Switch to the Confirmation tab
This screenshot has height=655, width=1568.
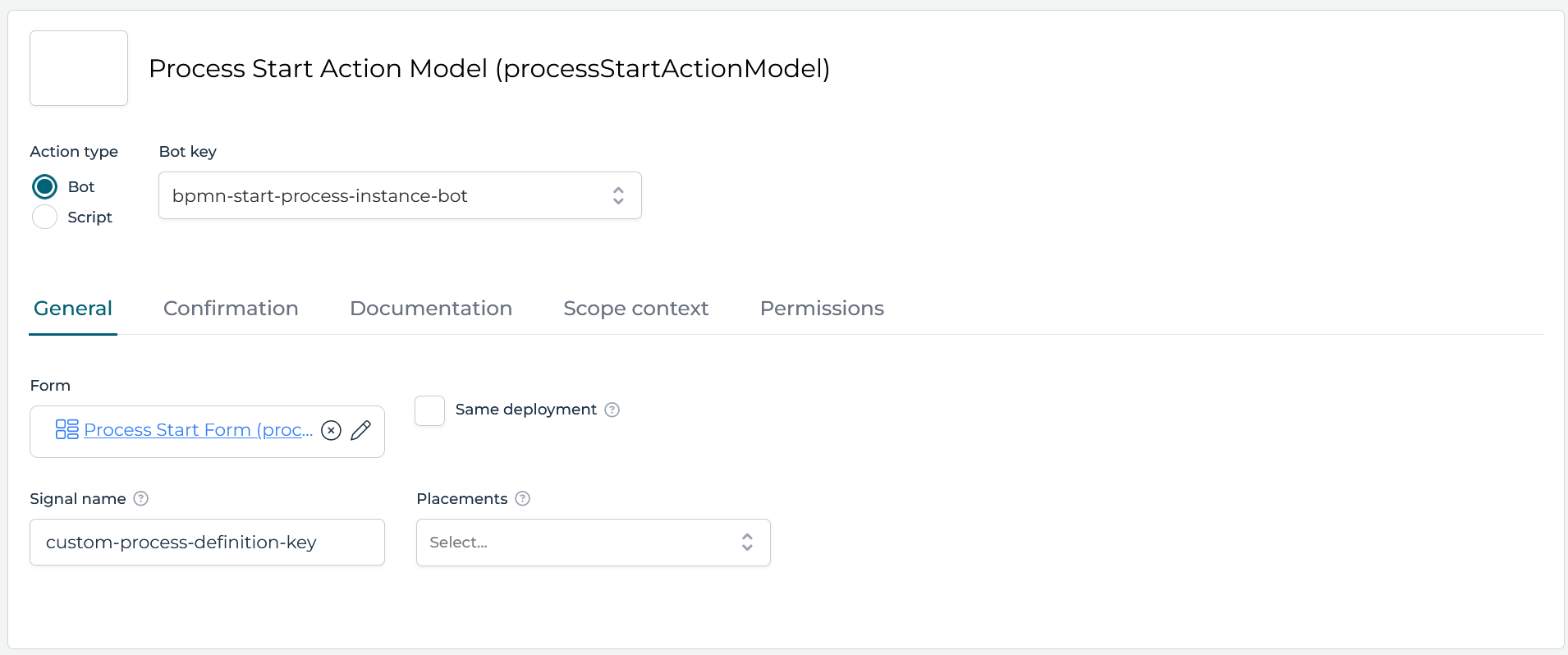click(231, 308)
